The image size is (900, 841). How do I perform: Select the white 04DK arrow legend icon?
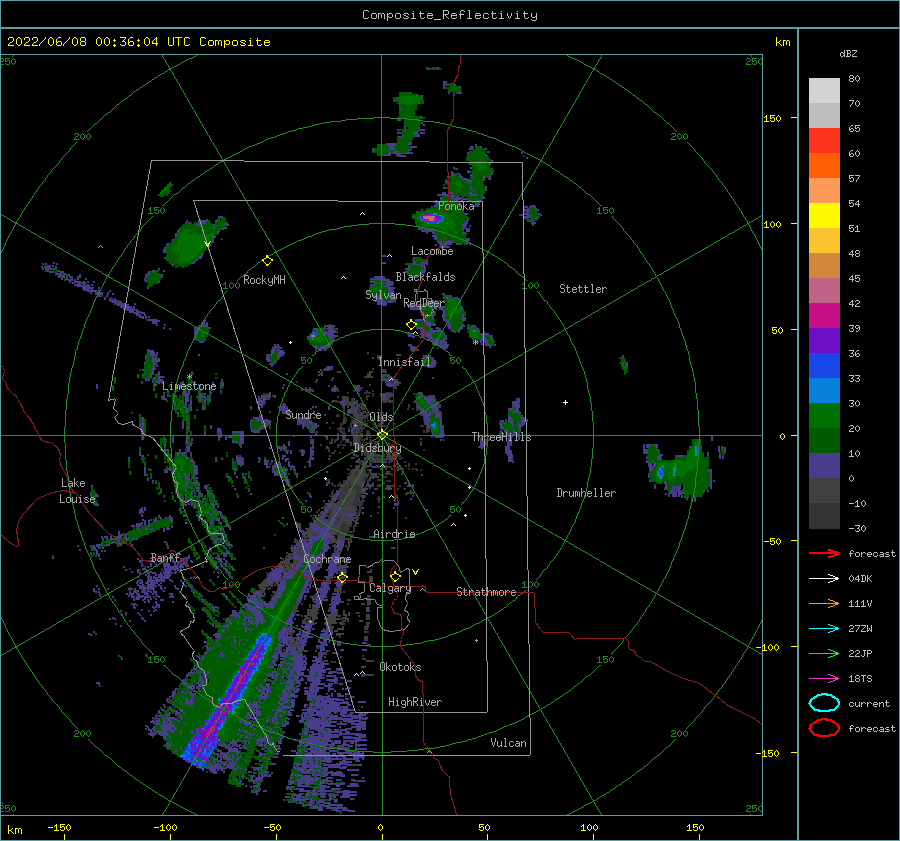(824, 579)
